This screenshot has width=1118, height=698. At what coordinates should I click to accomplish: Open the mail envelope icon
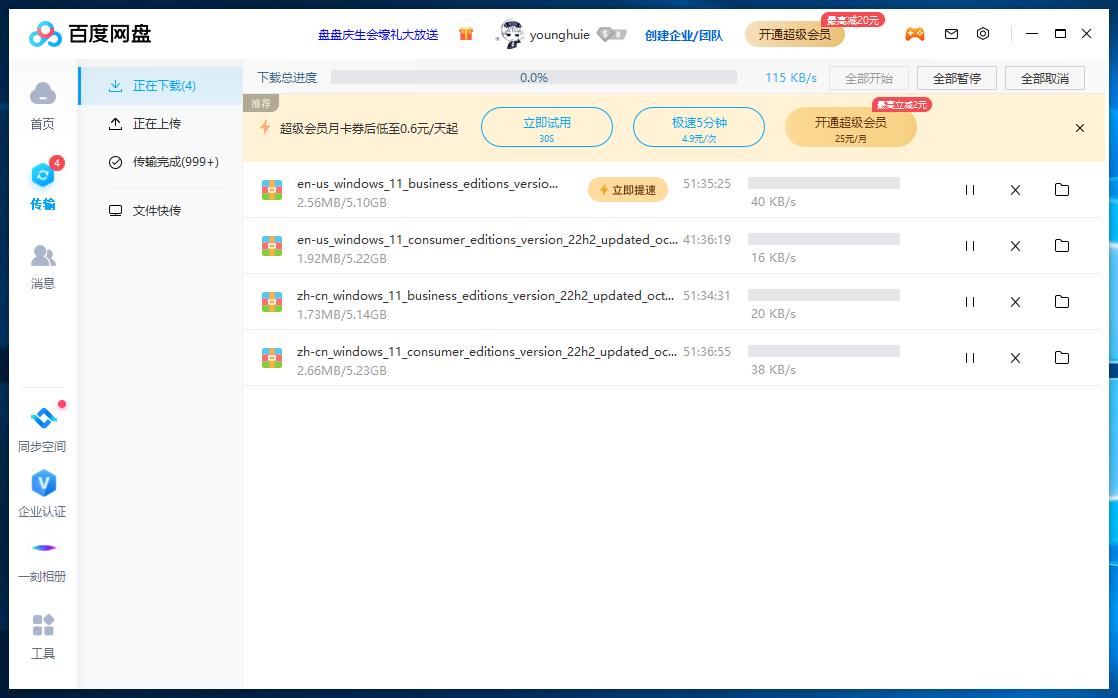click(951, 34)
